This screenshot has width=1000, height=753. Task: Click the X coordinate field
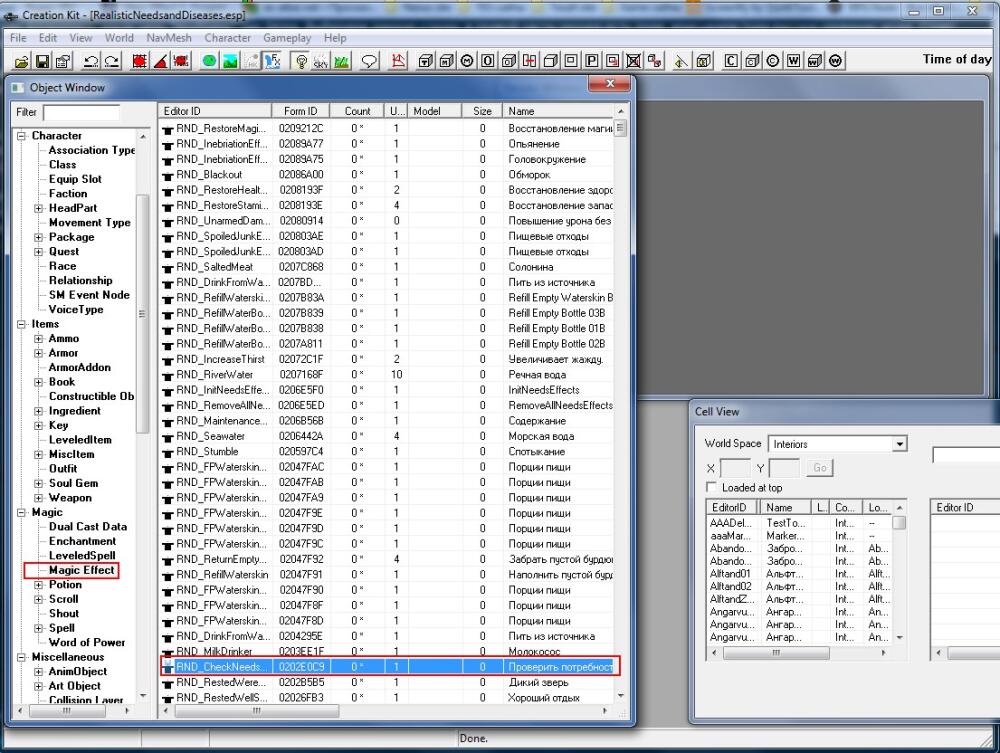coord(735,468)
